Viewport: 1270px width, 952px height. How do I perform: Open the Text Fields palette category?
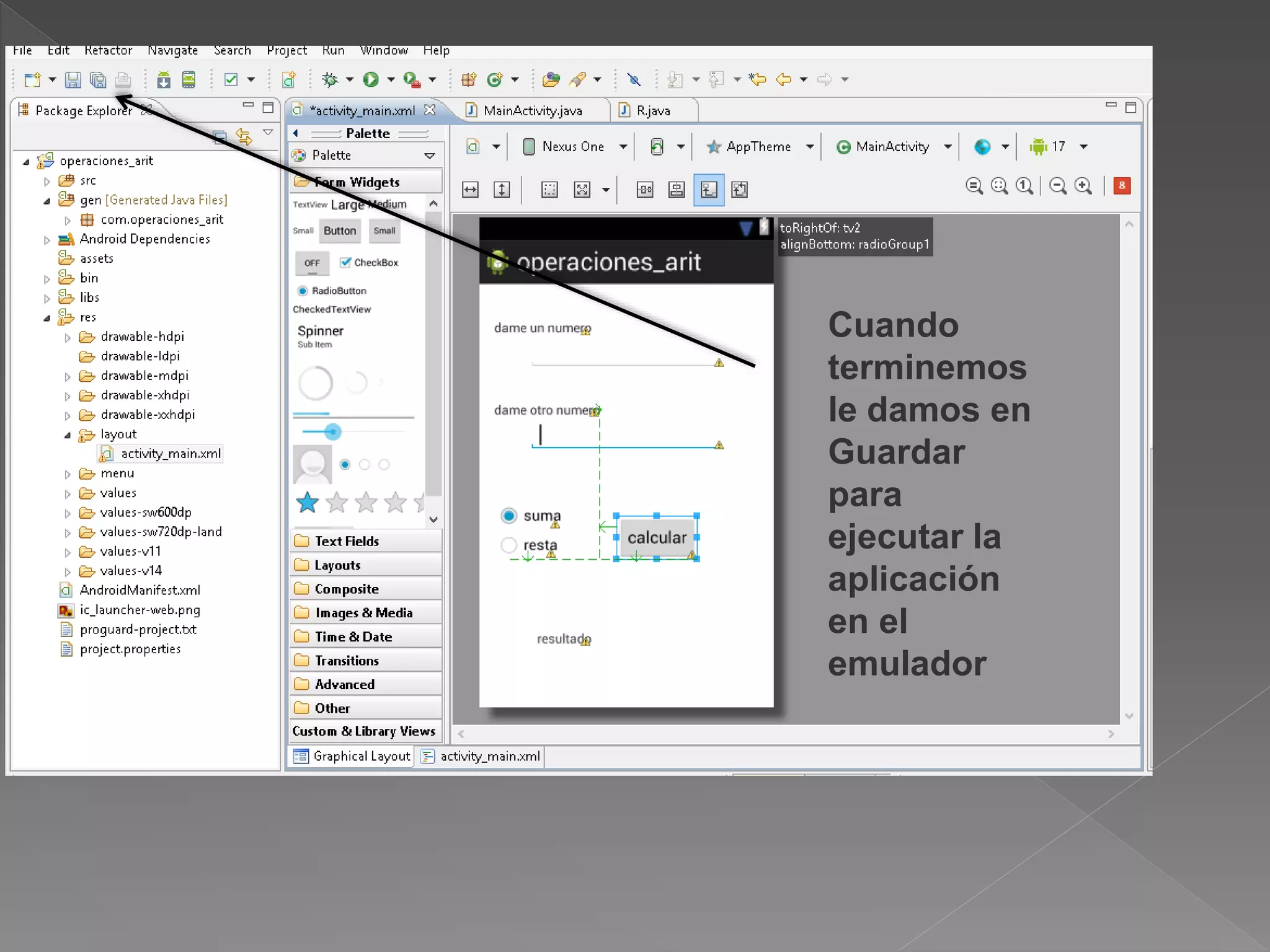[x=347, y=541]
